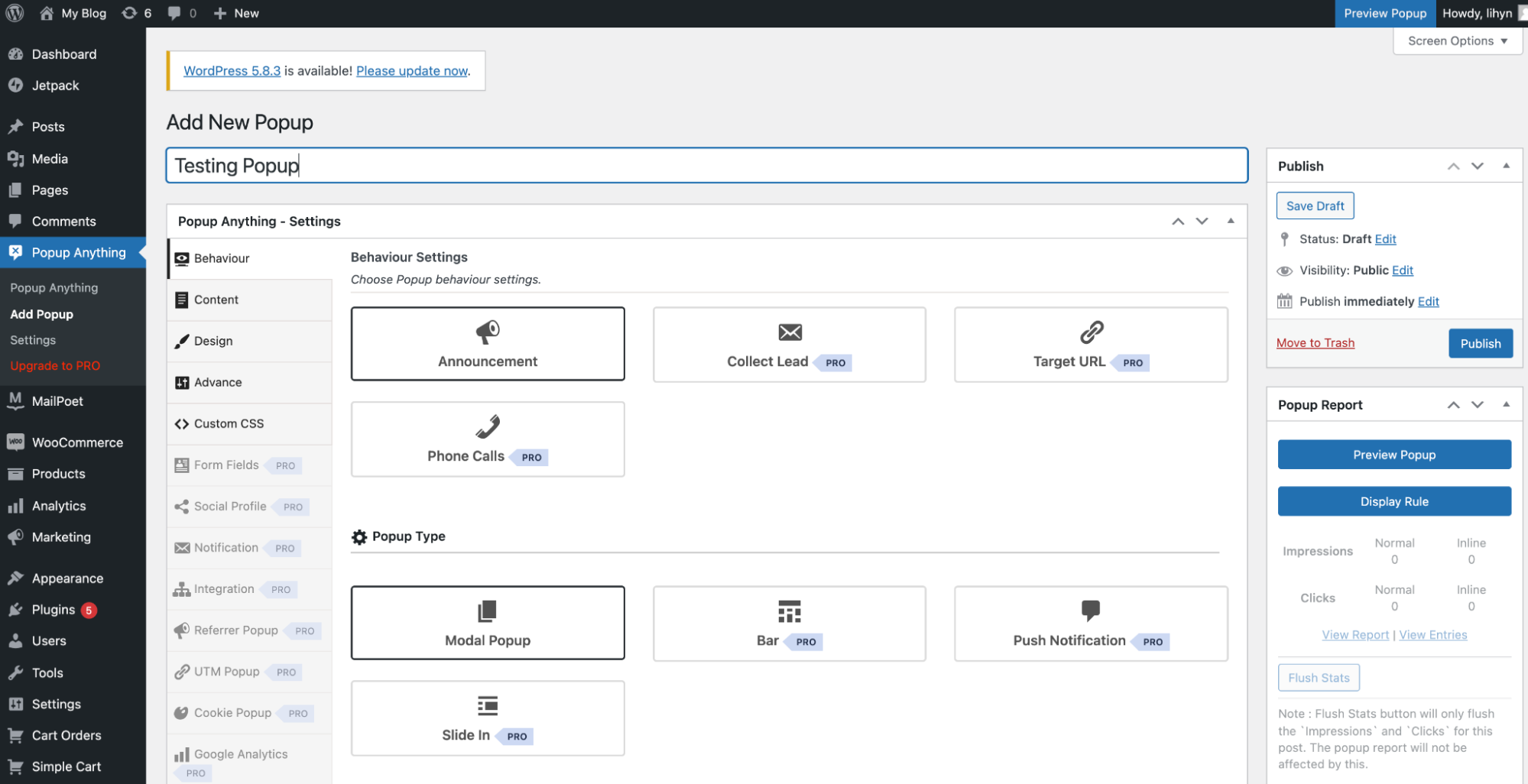The image size is (1528, 784).
Task: Move Popup Report box up
Action: coord(1453,405)
